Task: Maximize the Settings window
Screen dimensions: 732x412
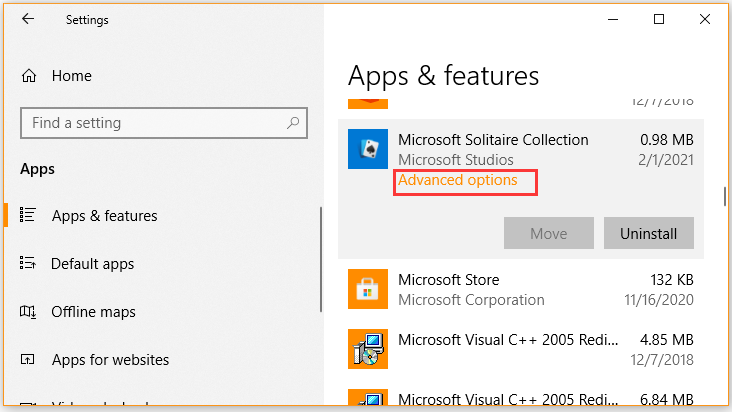Action: [x=659, y=19]
